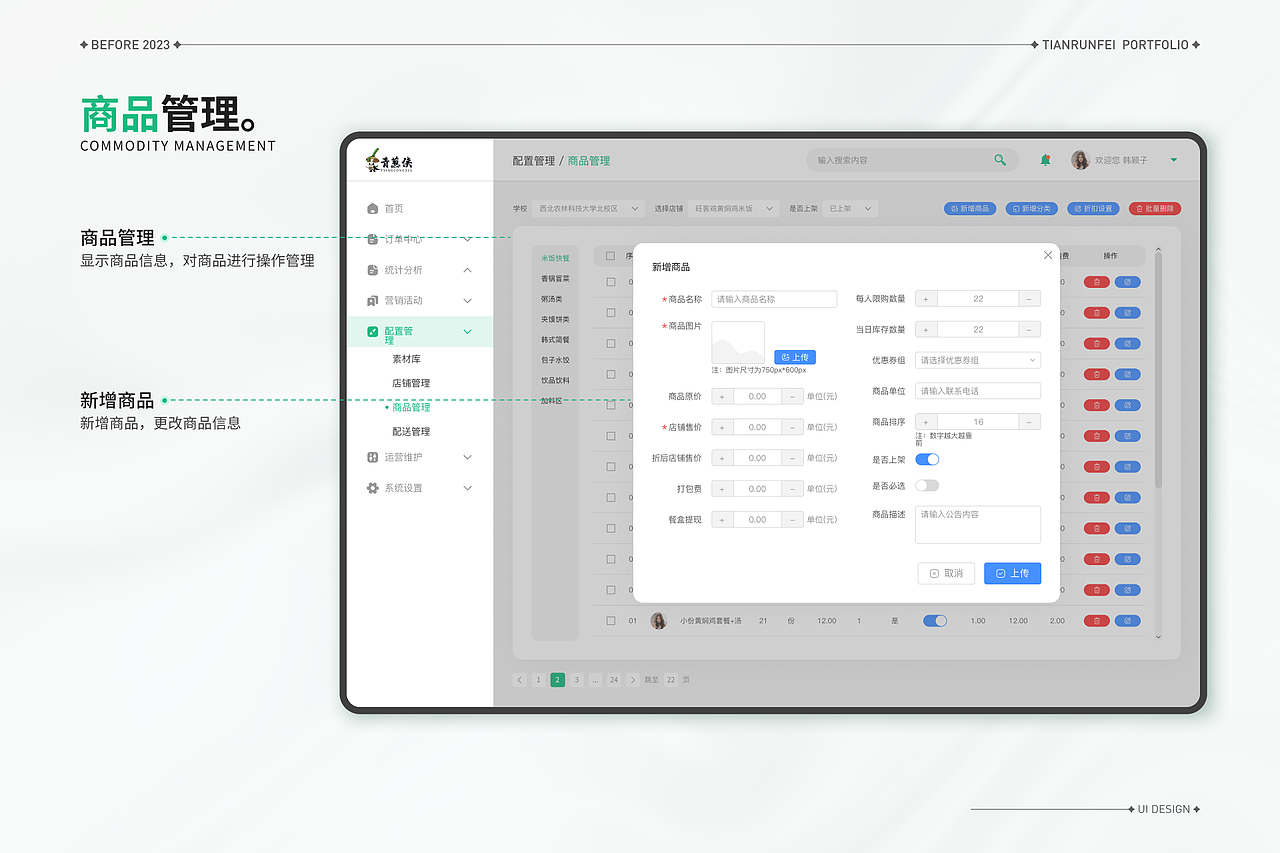The width and height of the screenshot is (1280, 853).
Task: Click the next page arrow
Action: click(x=632, y=680)
